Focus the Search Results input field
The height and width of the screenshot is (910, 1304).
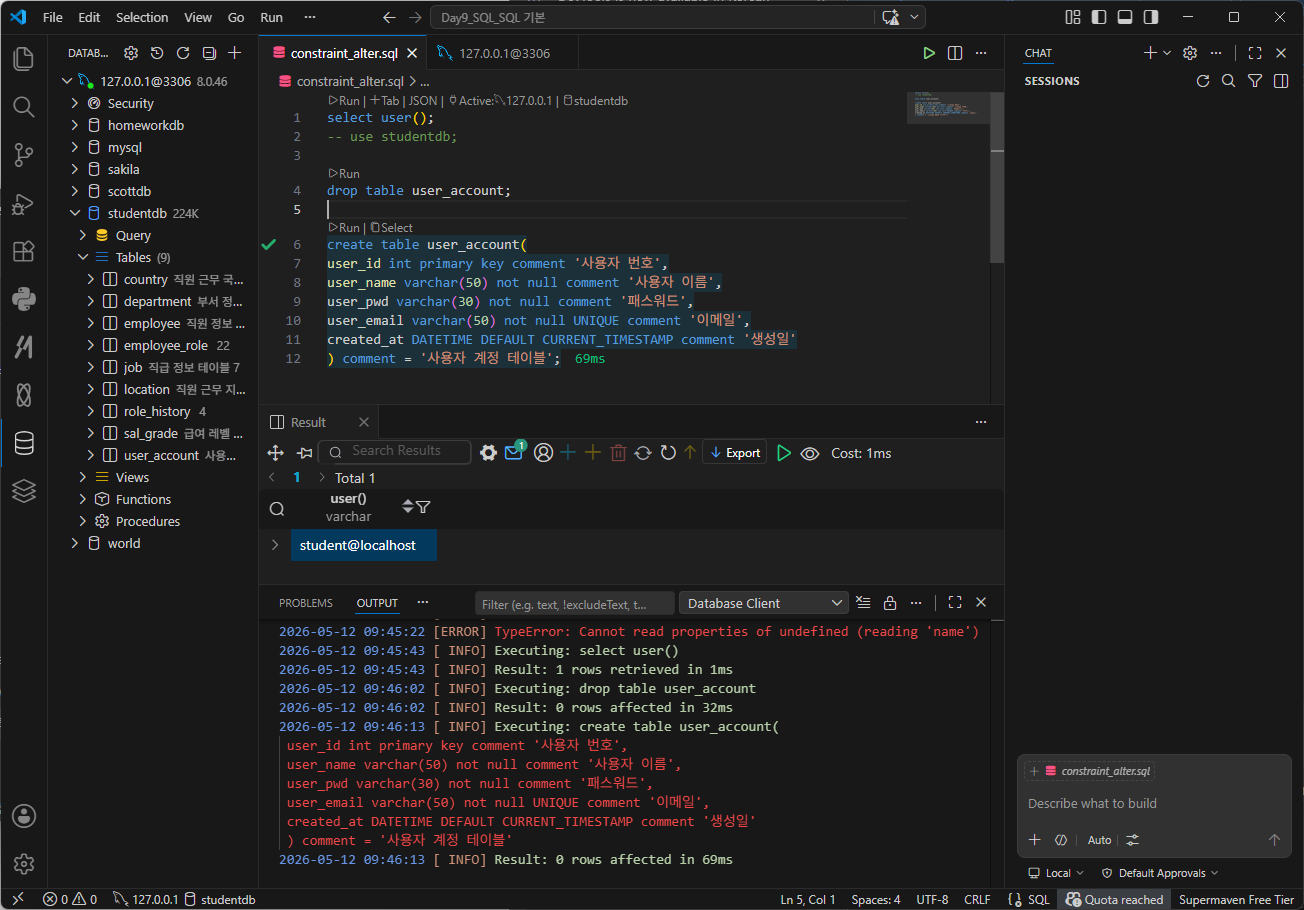pos(395,452)
